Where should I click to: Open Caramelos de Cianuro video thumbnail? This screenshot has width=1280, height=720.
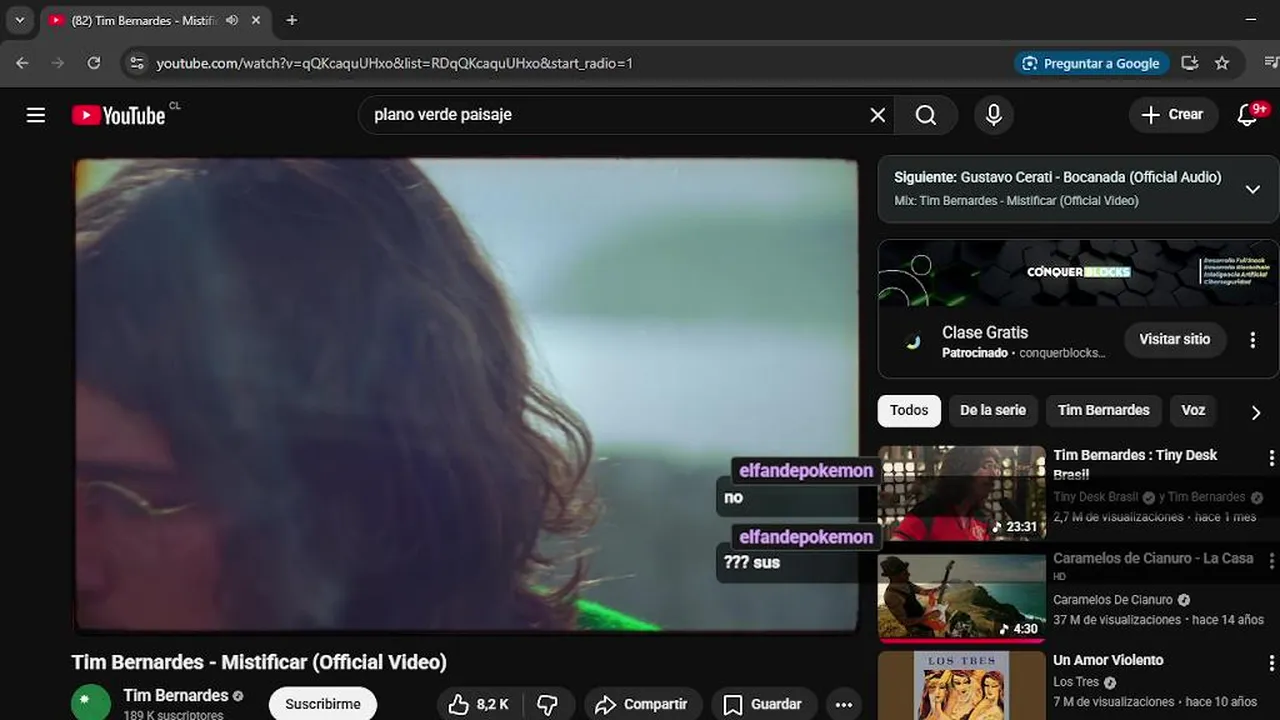961,597
